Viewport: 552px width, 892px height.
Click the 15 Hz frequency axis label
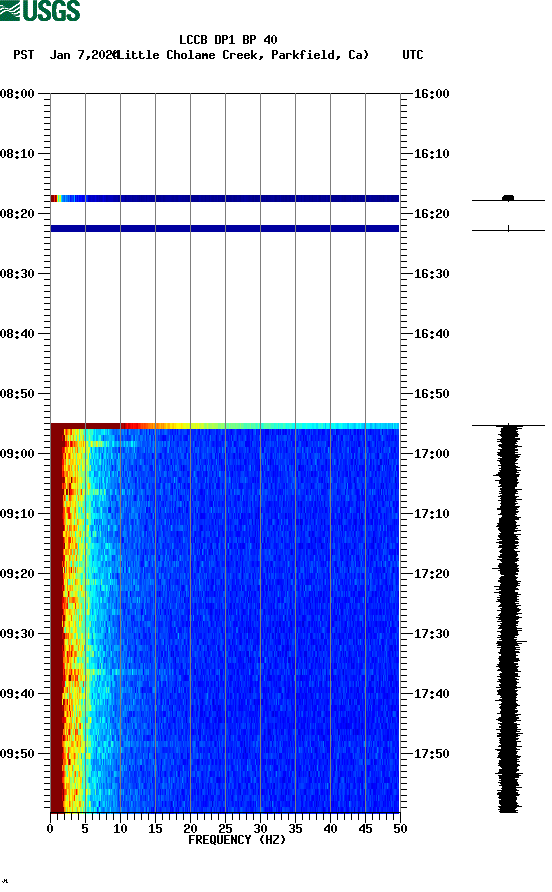coord(155,829)
